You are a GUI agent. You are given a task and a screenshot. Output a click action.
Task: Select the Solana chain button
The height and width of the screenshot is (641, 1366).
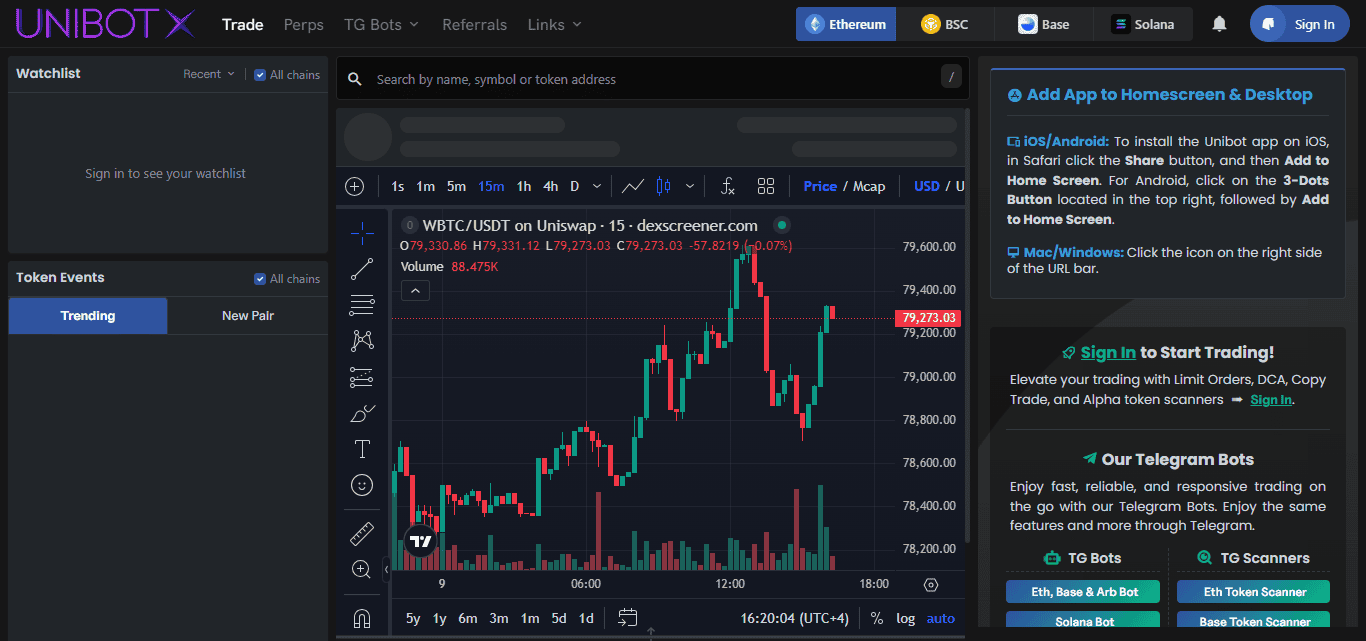pos(1143,24)
